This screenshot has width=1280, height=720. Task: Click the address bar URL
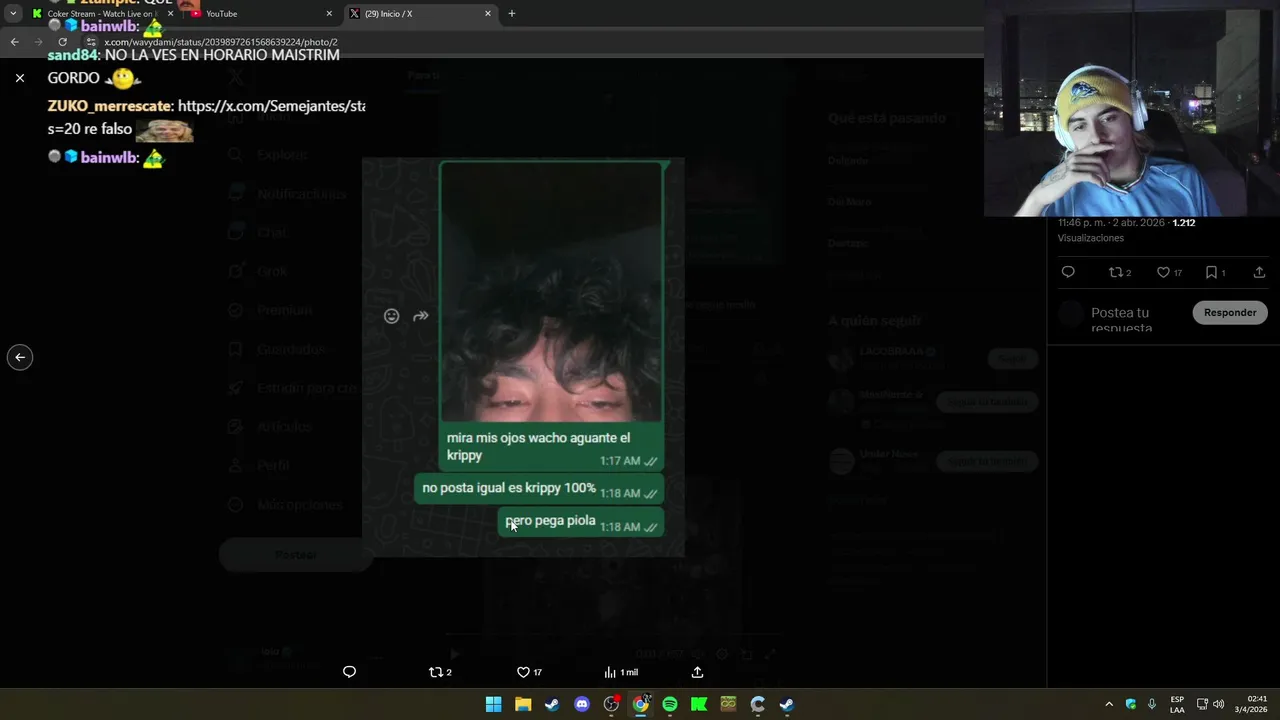click(221, 42)
